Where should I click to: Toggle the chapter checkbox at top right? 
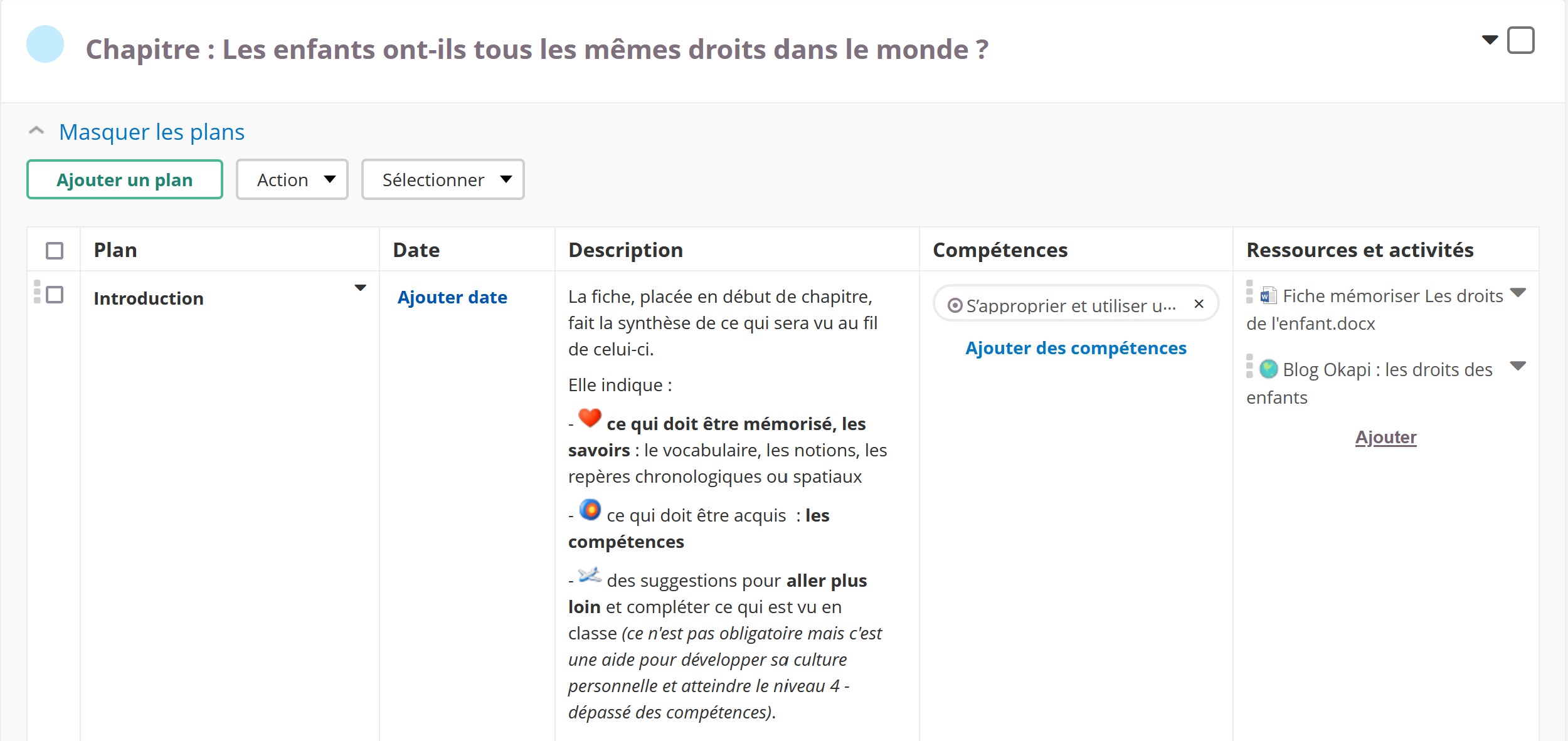tap(1520, 40)
